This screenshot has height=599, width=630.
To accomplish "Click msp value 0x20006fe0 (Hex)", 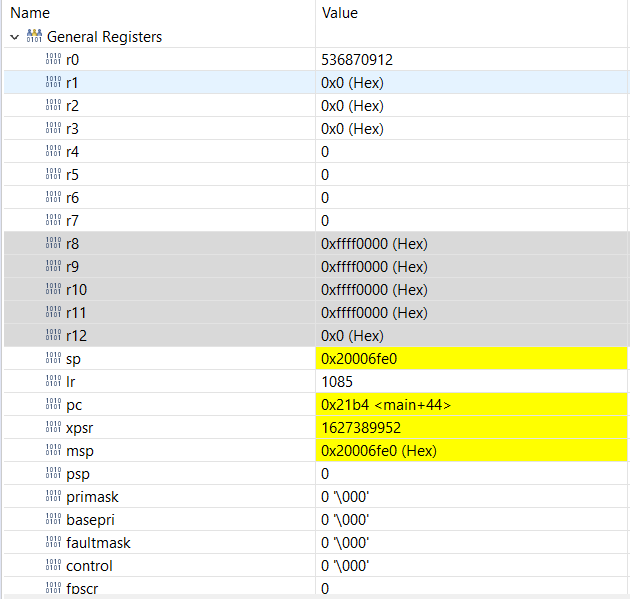I will click(x=379, y=451).
